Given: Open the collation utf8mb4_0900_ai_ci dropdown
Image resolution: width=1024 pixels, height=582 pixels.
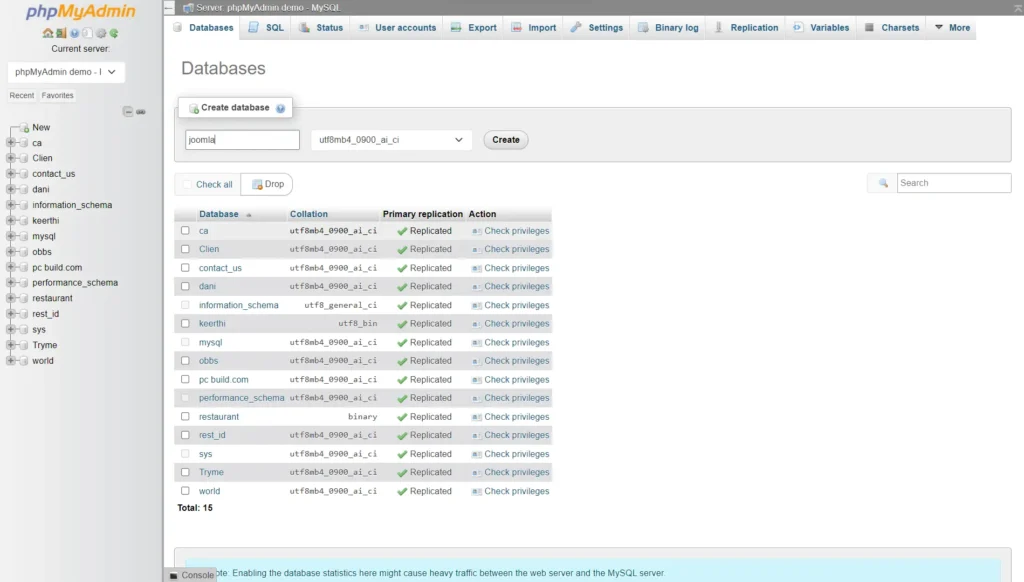Looking at the screenshot, I should [391, 140].
